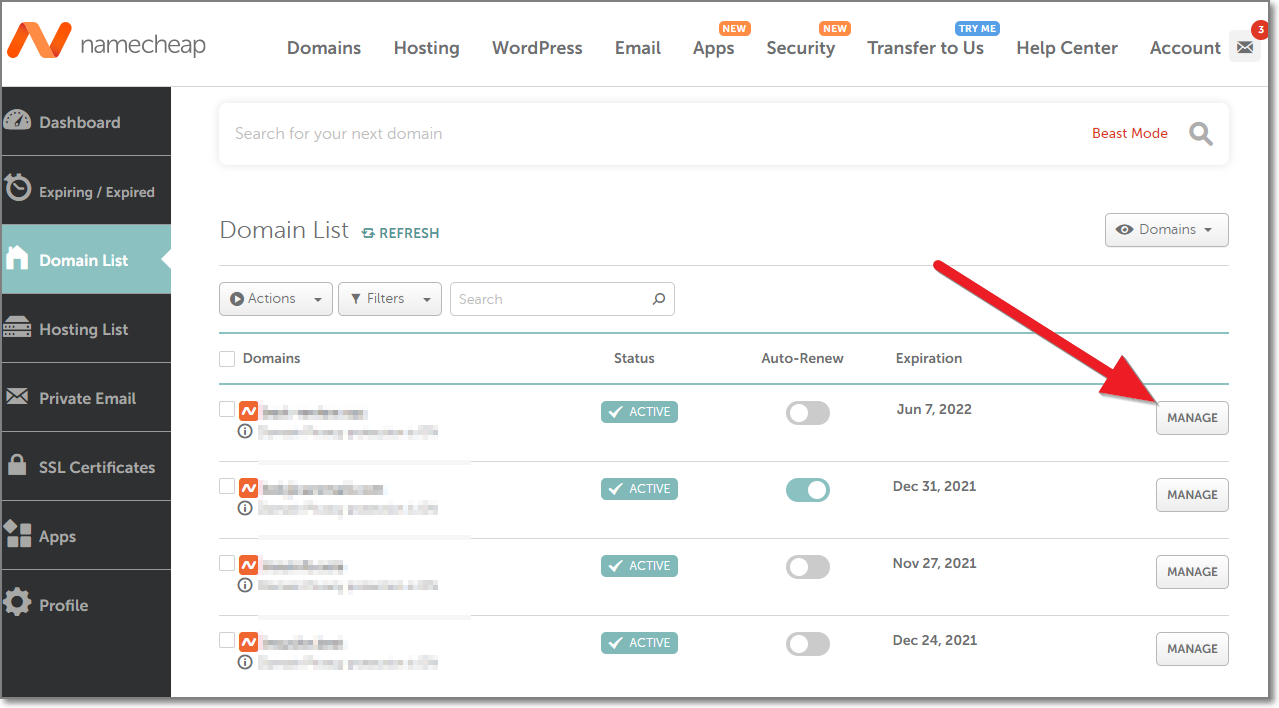
Task: Open the Hosting top menu
Action: tap(426, 48)
